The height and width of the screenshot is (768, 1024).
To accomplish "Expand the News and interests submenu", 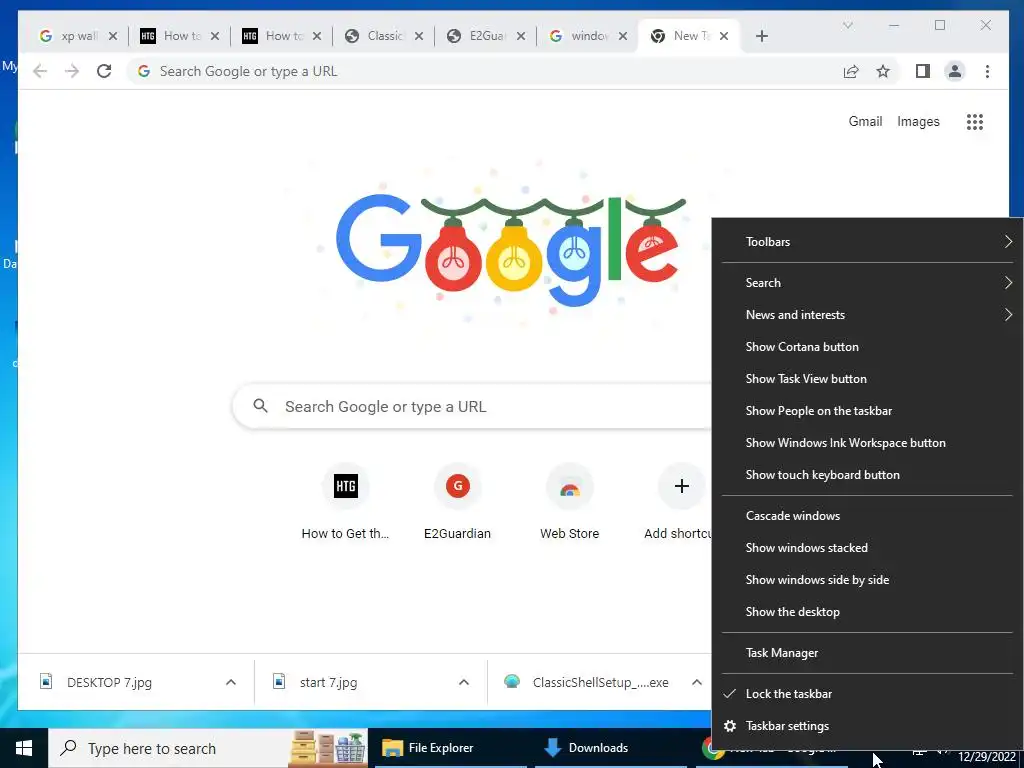I will pos(867,315).
